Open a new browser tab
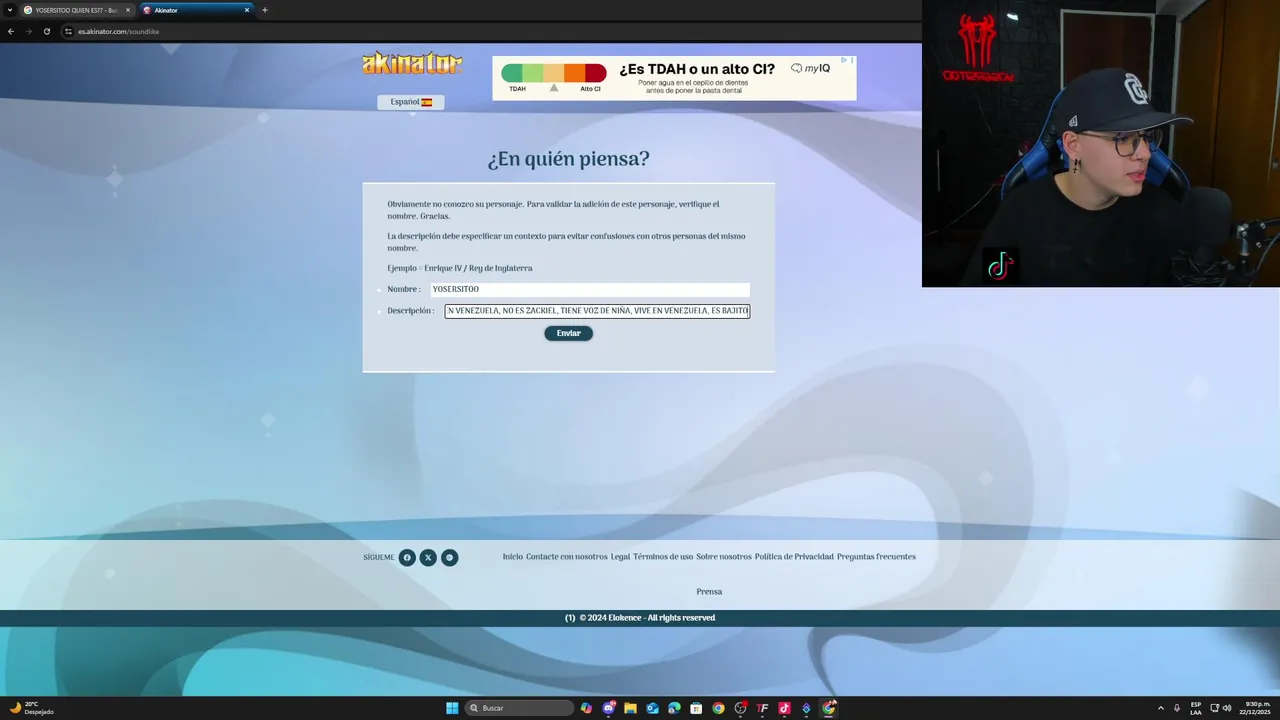Viewport: 1280px width, 720px height. [265, 10]
